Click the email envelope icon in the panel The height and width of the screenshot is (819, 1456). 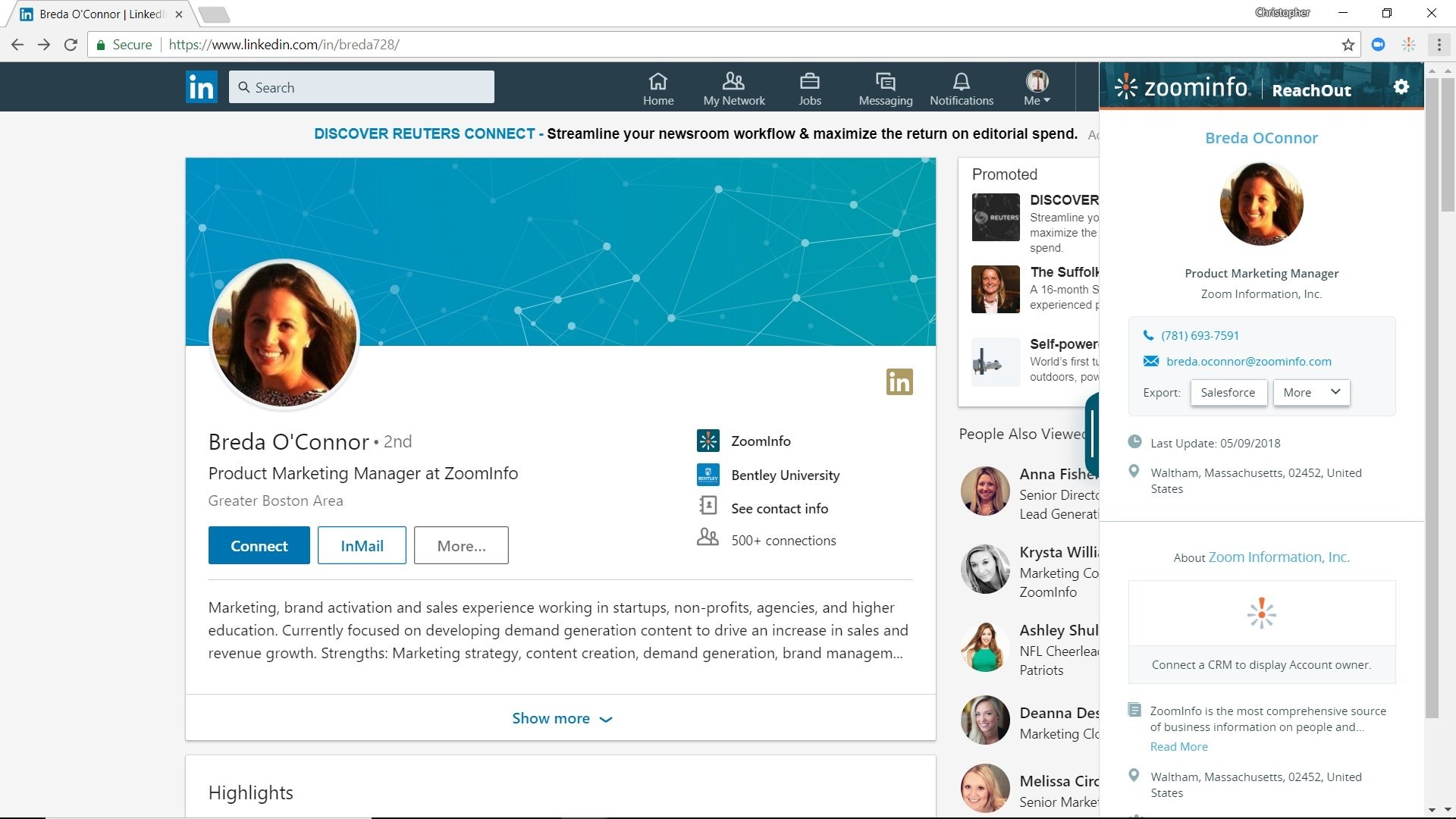tap(1150, 361)
